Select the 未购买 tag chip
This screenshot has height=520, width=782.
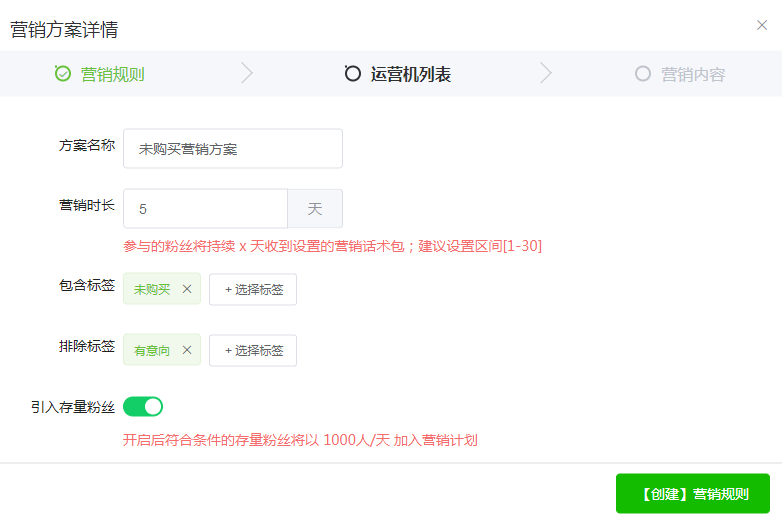(152, 289)
